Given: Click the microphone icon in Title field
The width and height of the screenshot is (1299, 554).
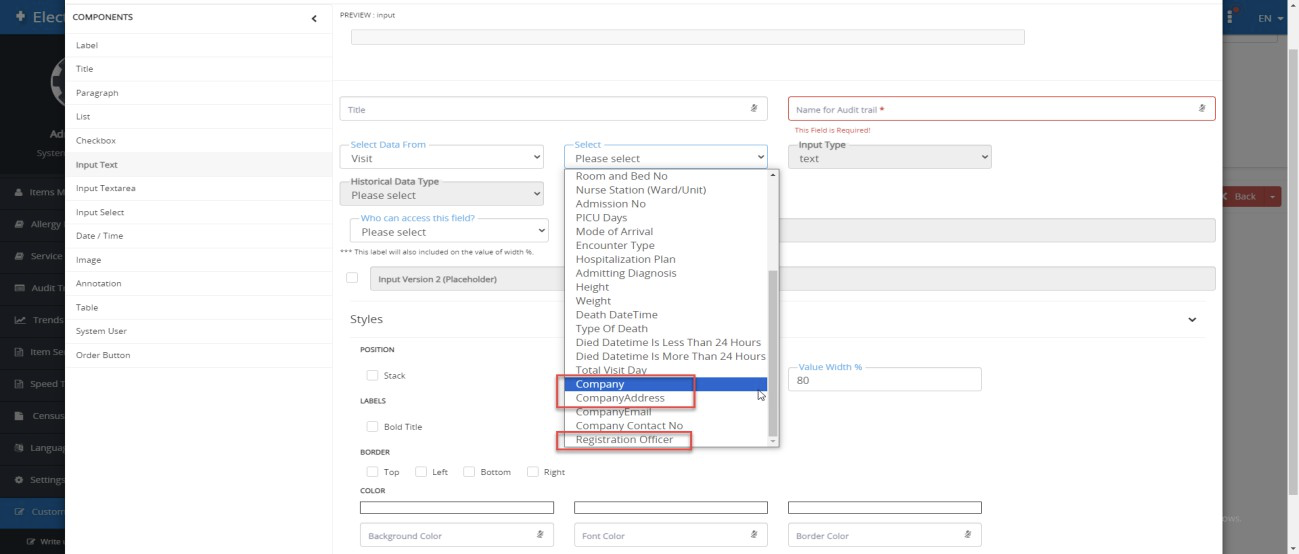Looking at the screenshot, I should click(753, 108).
